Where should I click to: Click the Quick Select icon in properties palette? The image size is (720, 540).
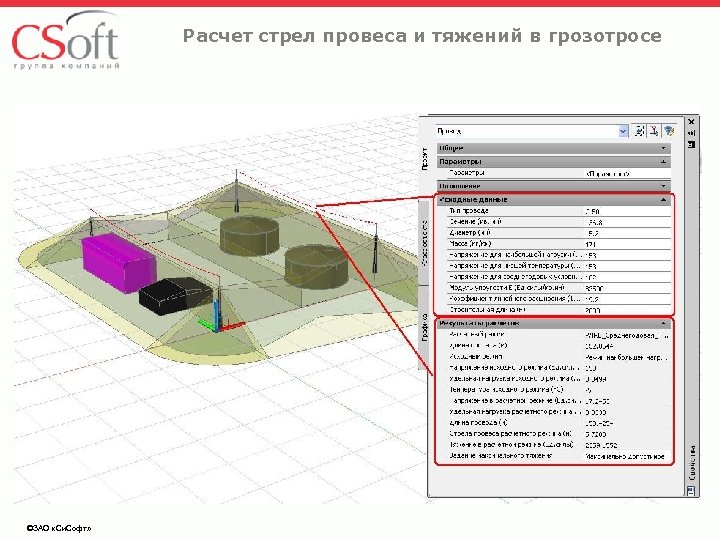(x=669, y=131)
